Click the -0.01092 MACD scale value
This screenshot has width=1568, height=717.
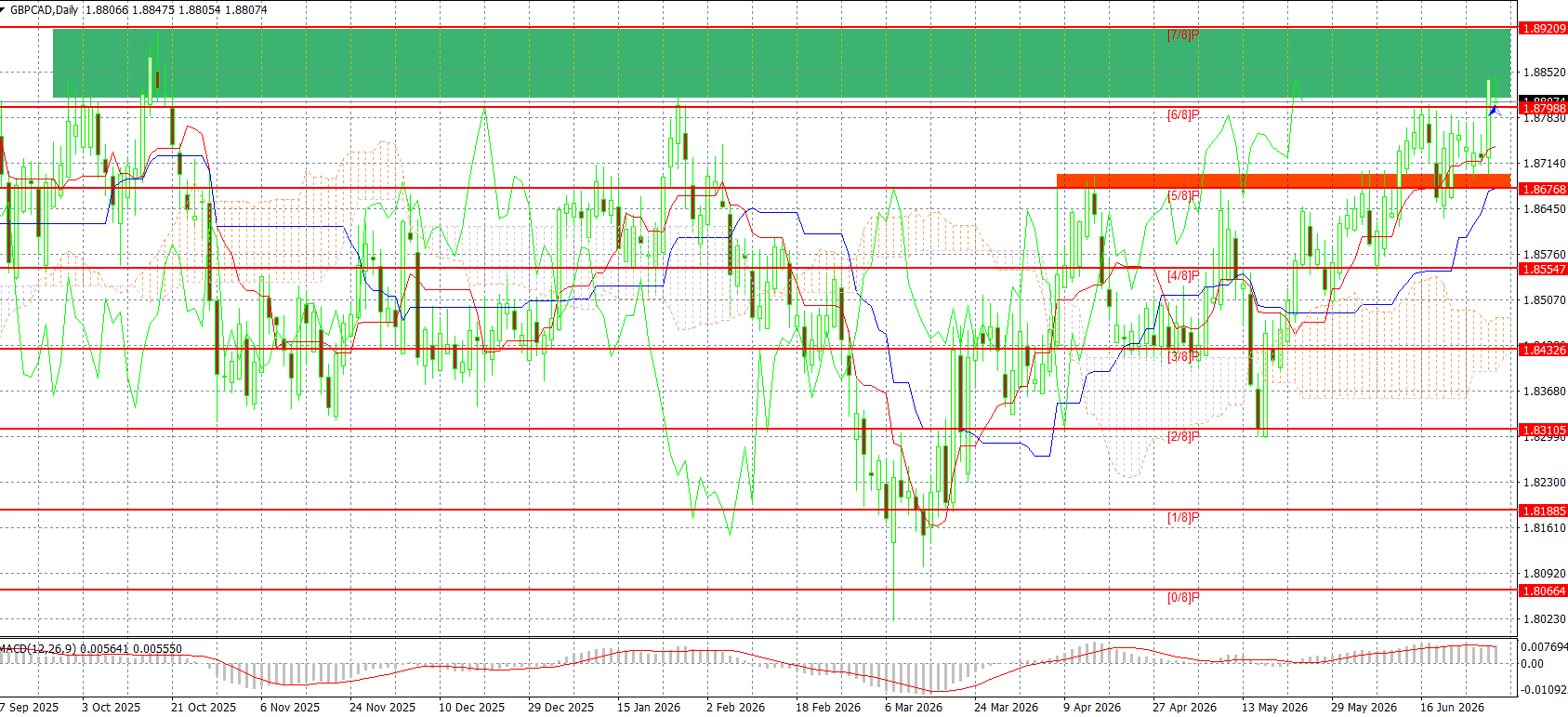click(1544, 689)
